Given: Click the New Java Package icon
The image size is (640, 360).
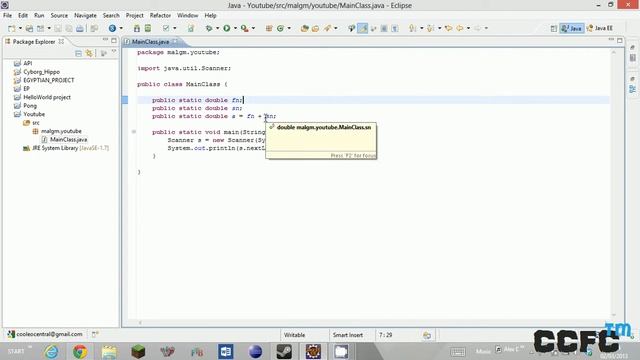Looking at the screenshot, I should click(269, 28).
